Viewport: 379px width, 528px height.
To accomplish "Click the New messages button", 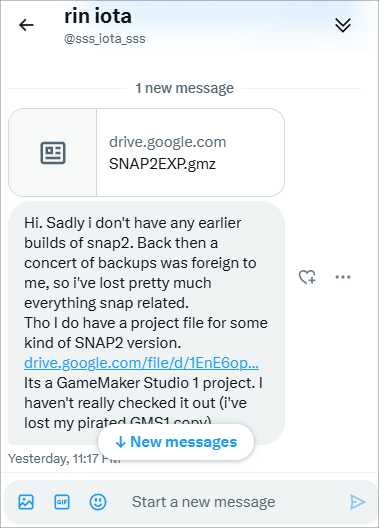I will [176, 441].
